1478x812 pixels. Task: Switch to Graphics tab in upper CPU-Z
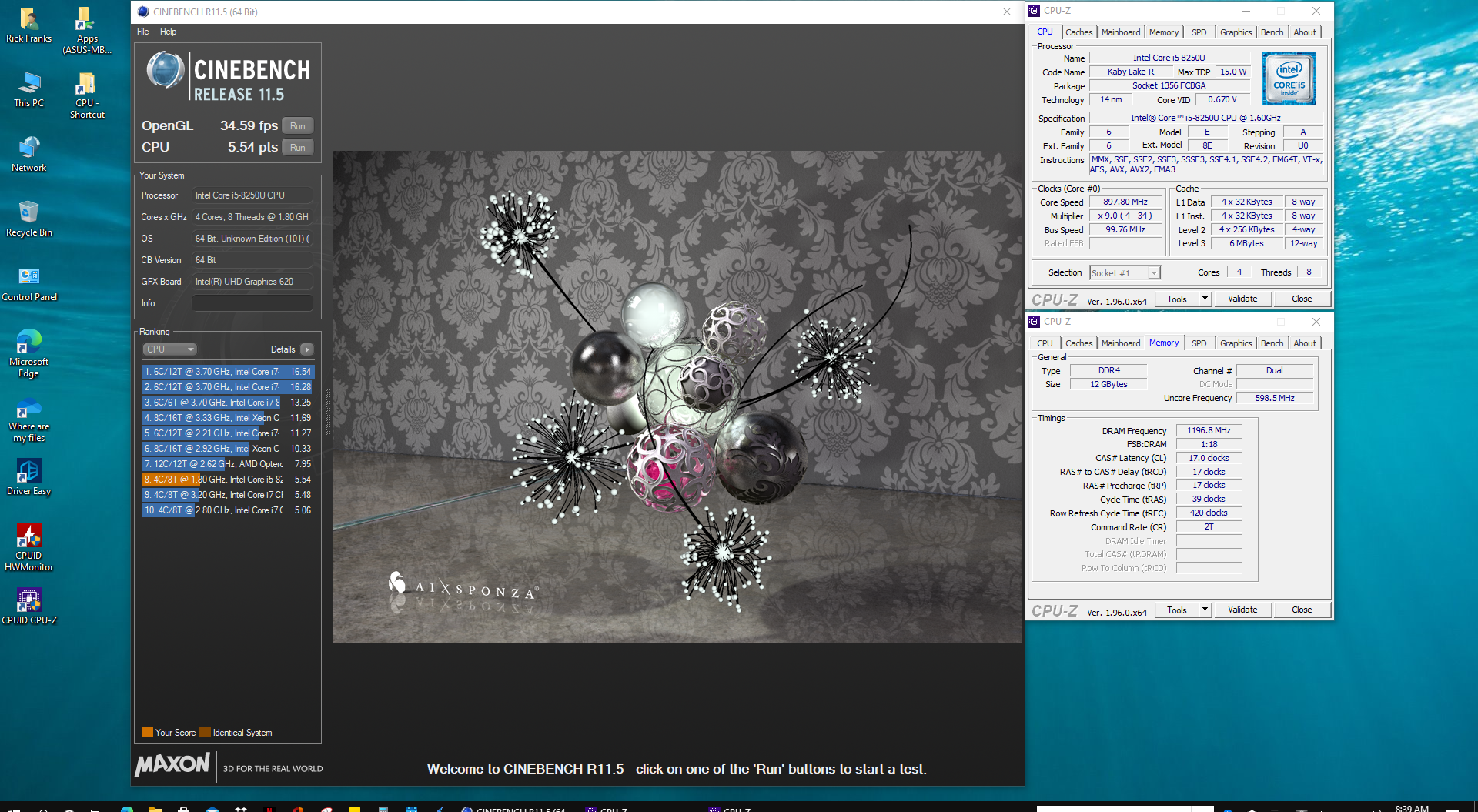click(1236, 32)
